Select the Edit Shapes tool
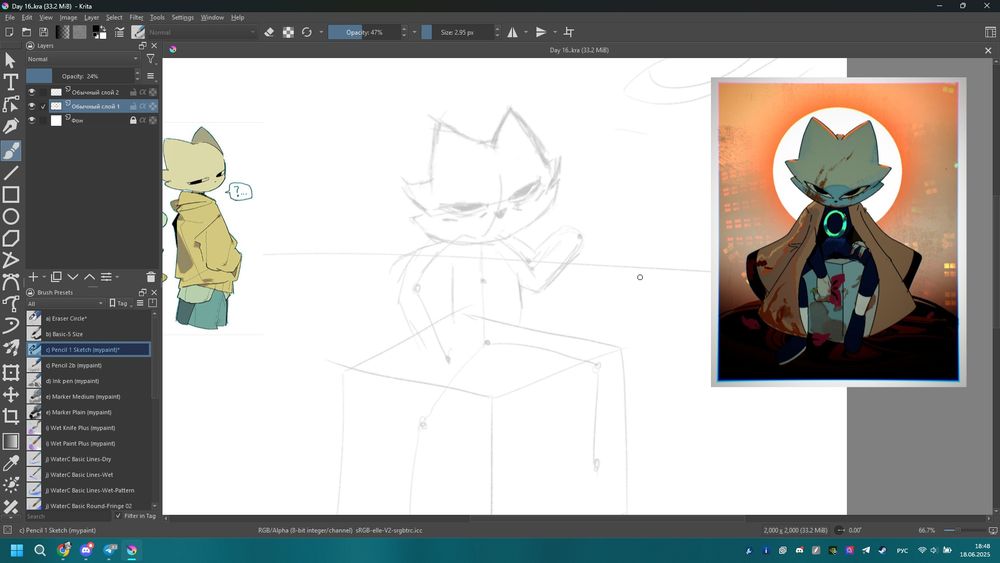Viewport: 1000px width, 563px height. click(x=10, y=104)
